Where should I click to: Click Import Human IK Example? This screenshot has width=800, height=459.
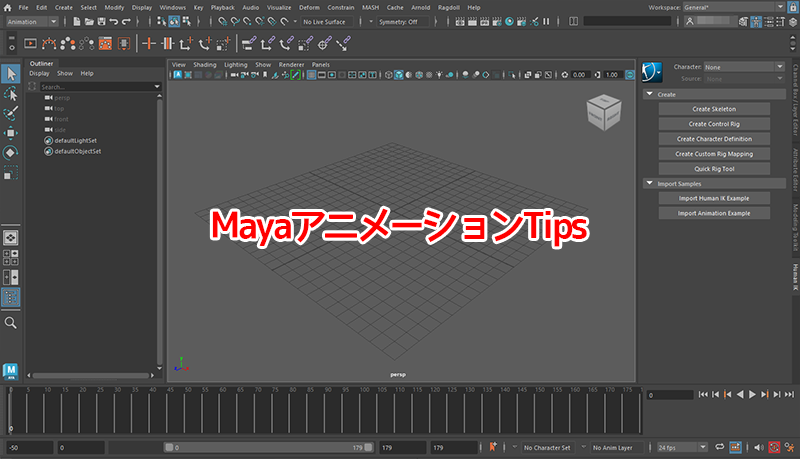click(714, 198)
